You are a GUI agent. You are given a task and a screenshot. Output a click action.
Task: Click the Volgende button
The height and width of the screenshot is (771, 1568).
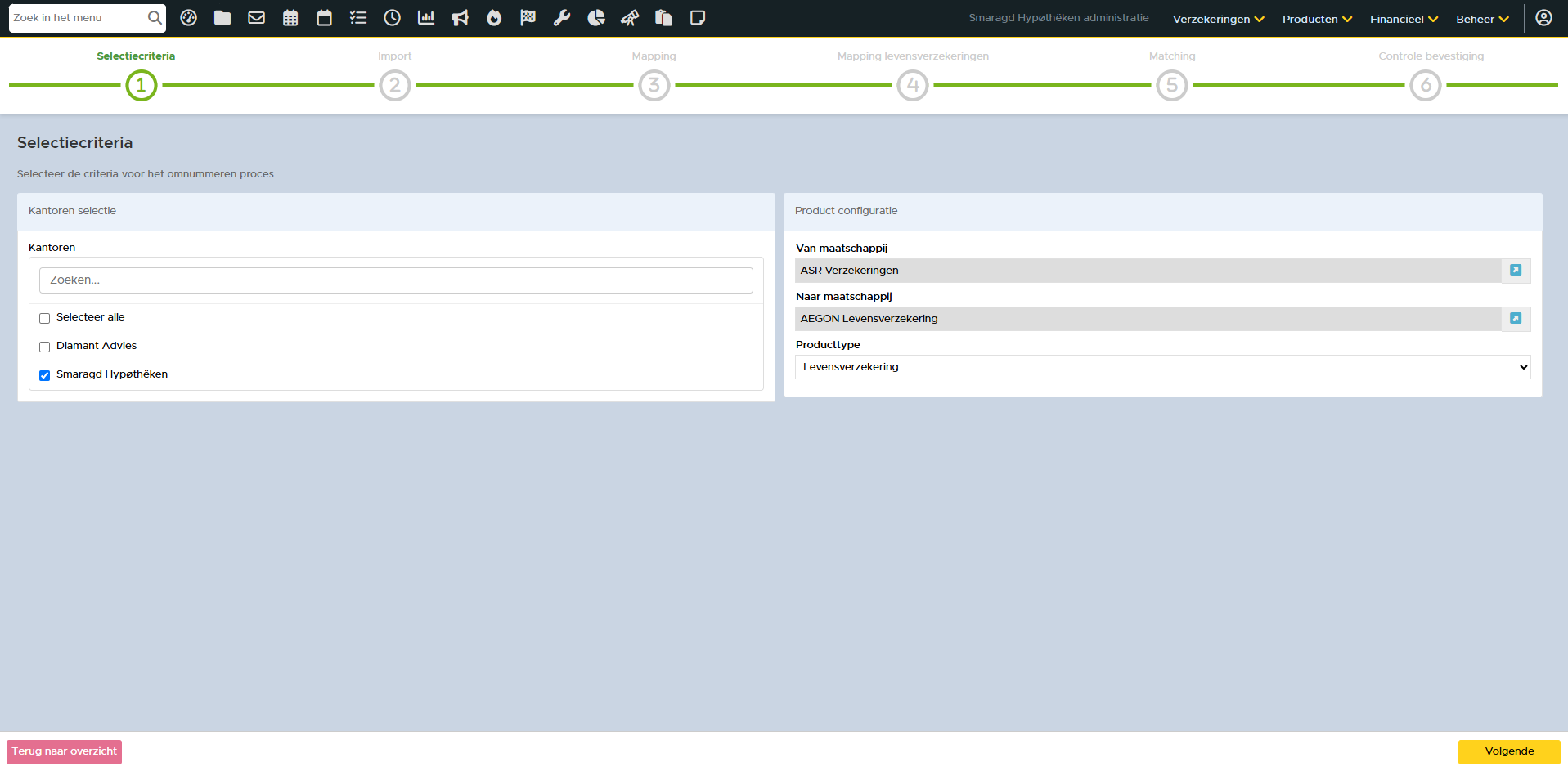pos(1508,751)
